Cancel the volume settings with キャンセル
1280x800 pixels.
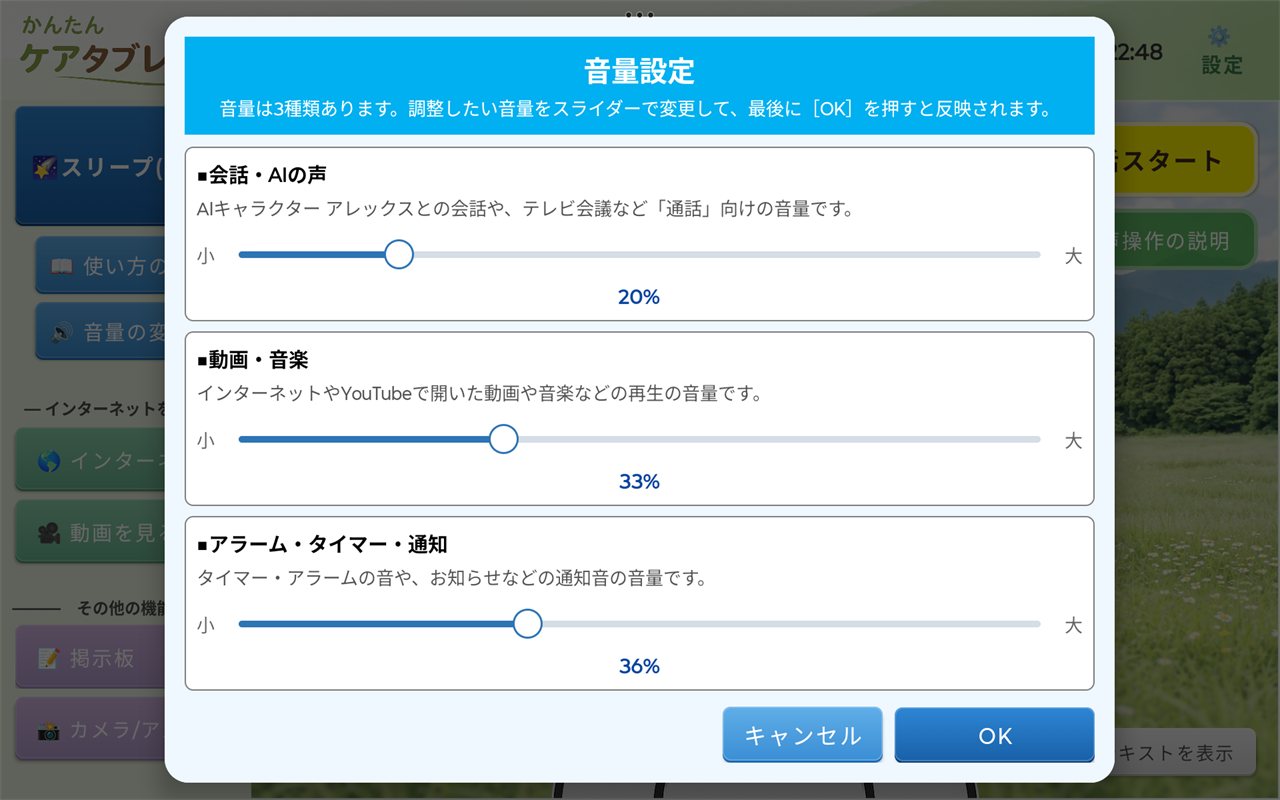click(x=803, y=735)
